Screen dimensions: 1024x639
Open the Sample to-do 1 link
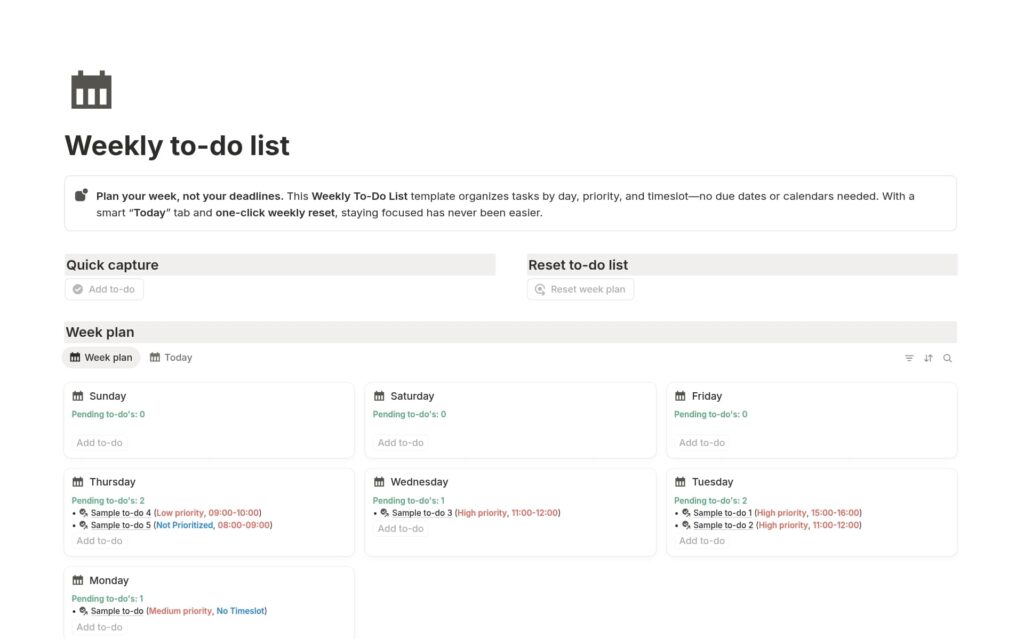(722, 513)
